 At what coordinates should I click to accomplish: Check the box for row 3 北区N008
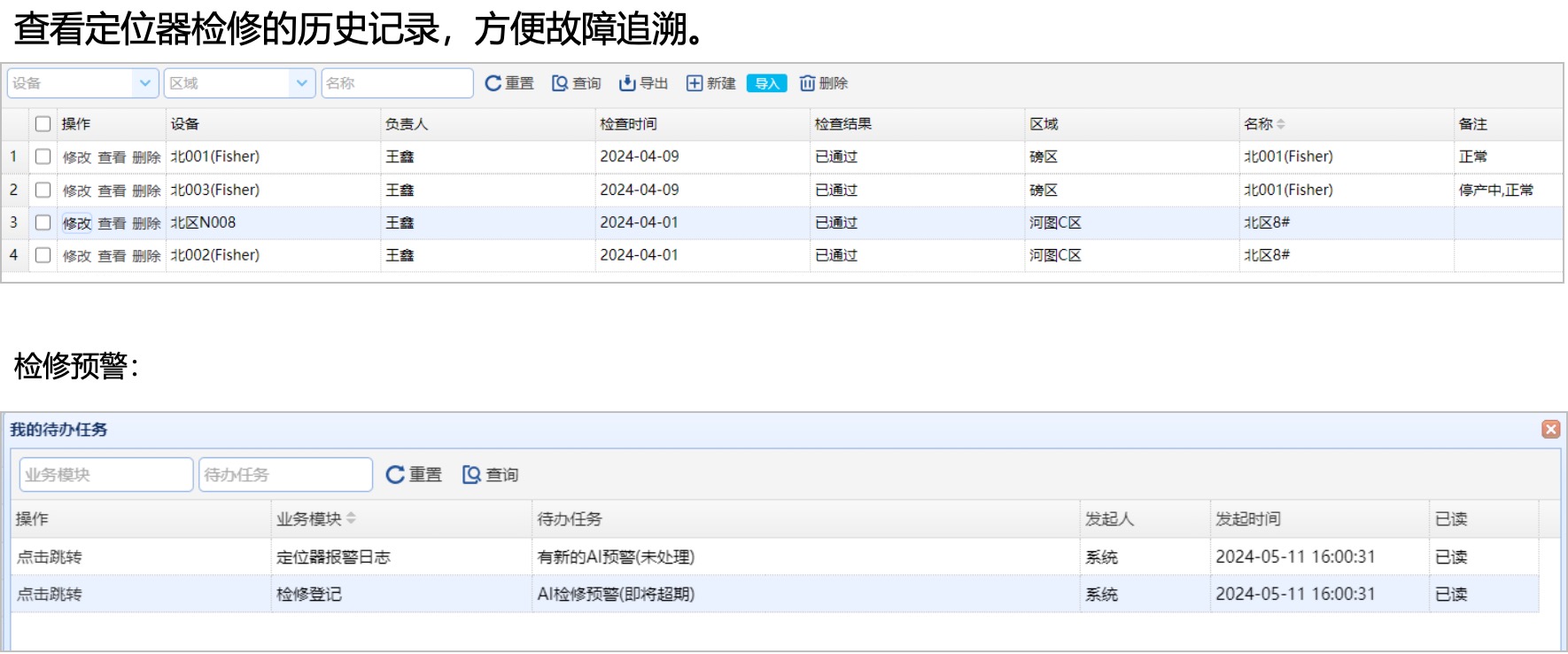(43, 222)
